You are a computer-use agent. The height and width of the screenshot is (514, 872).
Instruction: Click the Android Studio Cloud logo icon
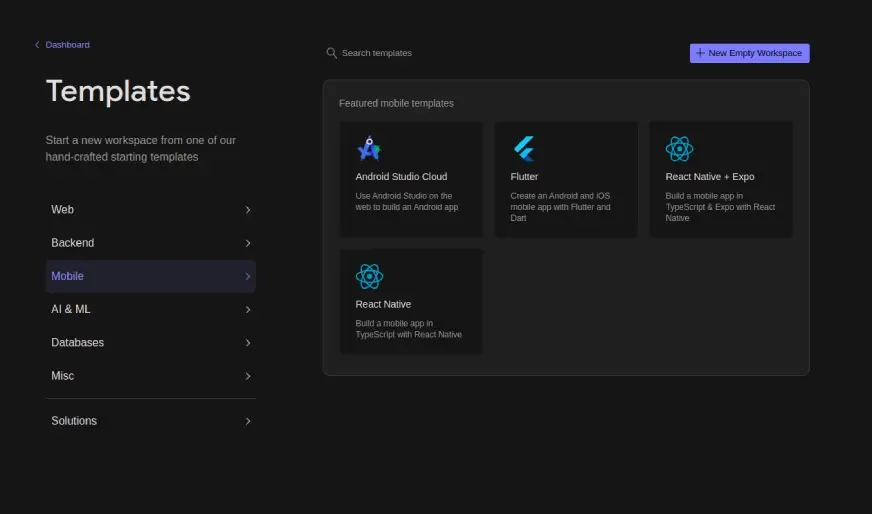[x=369, y=149]
